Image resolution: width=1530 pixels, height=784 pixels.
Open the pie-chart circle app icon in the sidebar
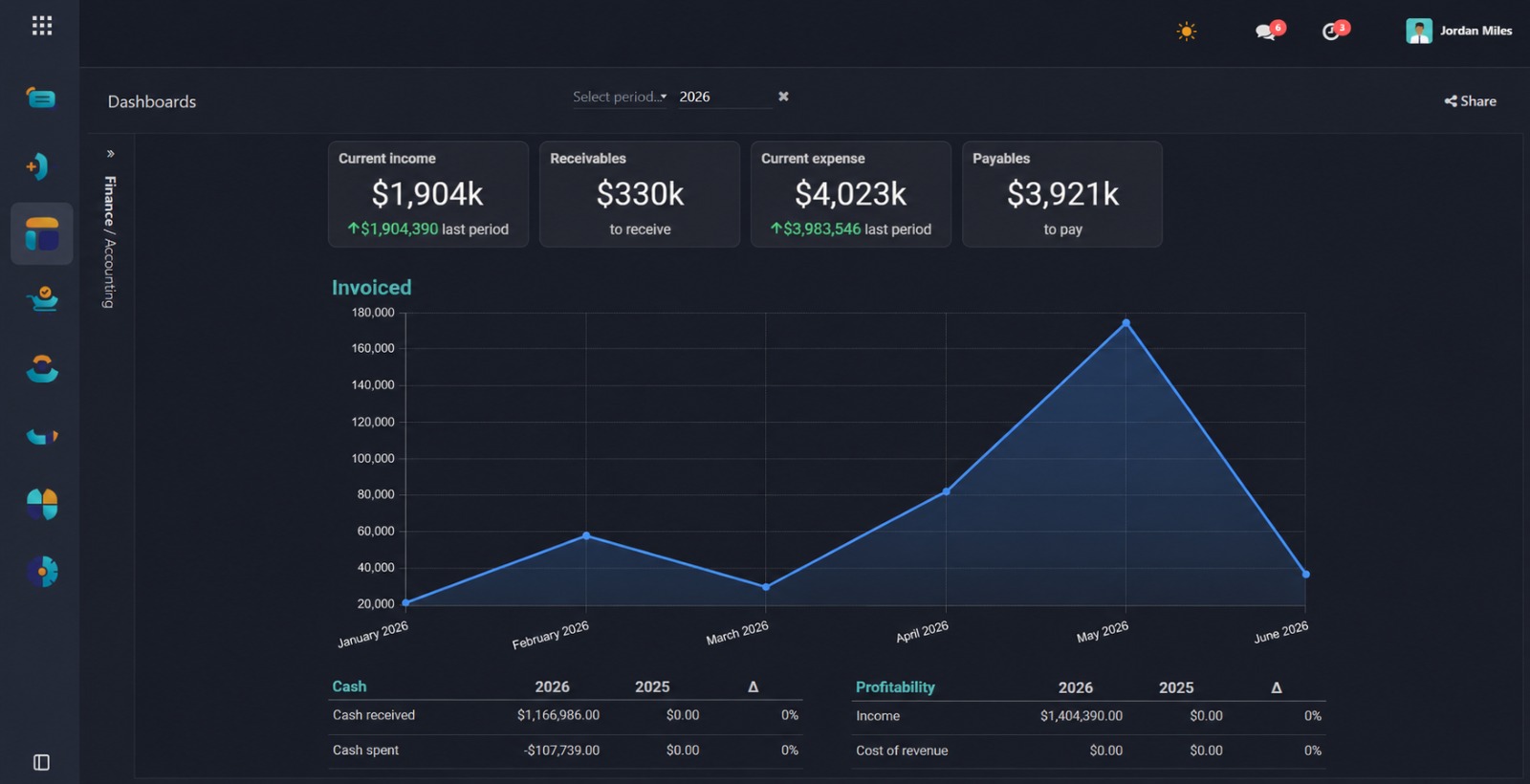tap(42, 572)
